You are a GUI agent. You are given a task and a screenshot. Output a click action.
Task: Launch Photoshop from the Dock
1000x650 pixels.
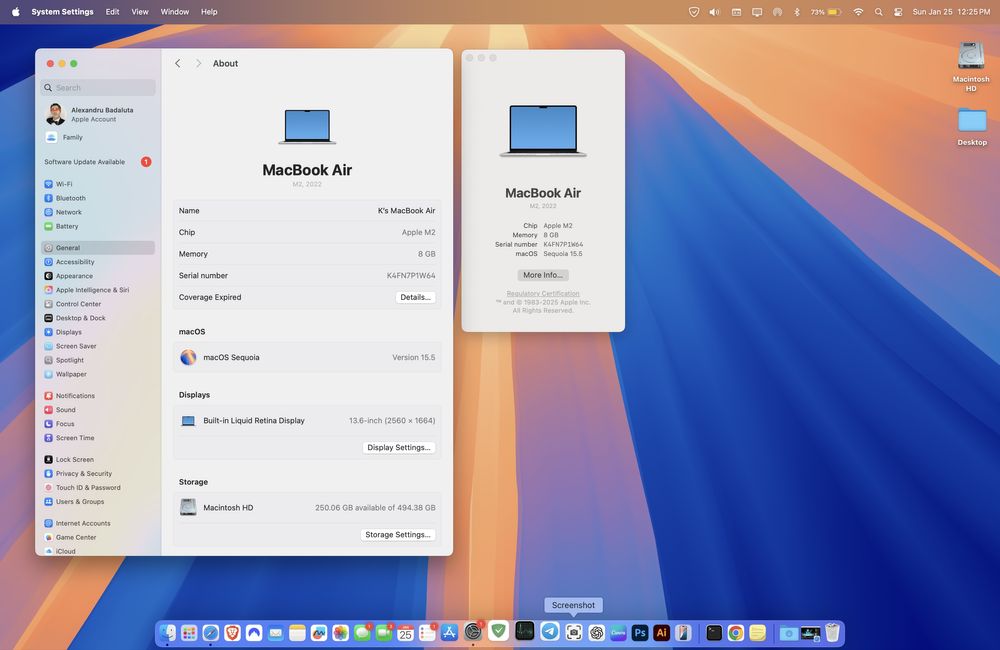(640, 633)
